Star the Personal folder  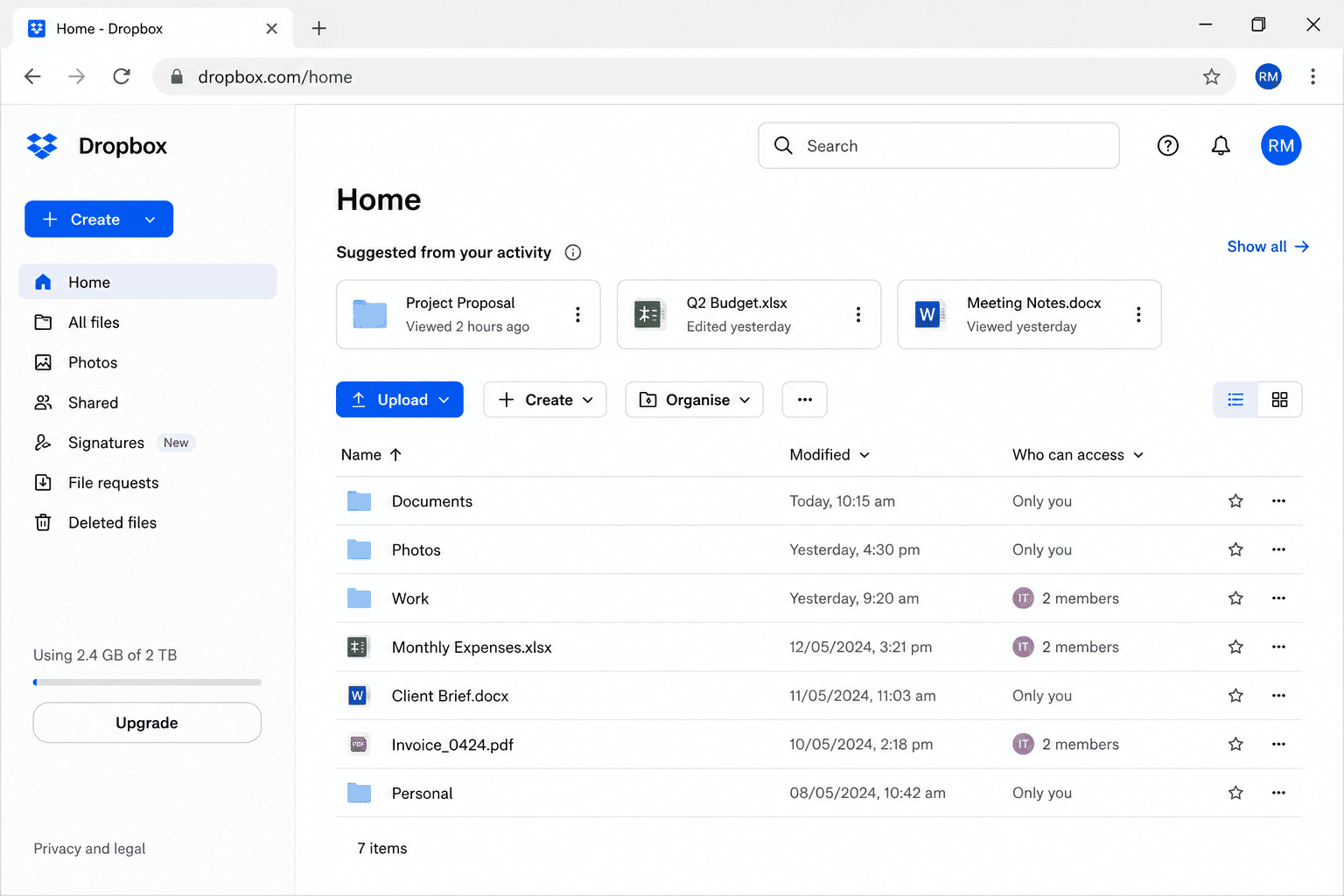[1235, 794]
